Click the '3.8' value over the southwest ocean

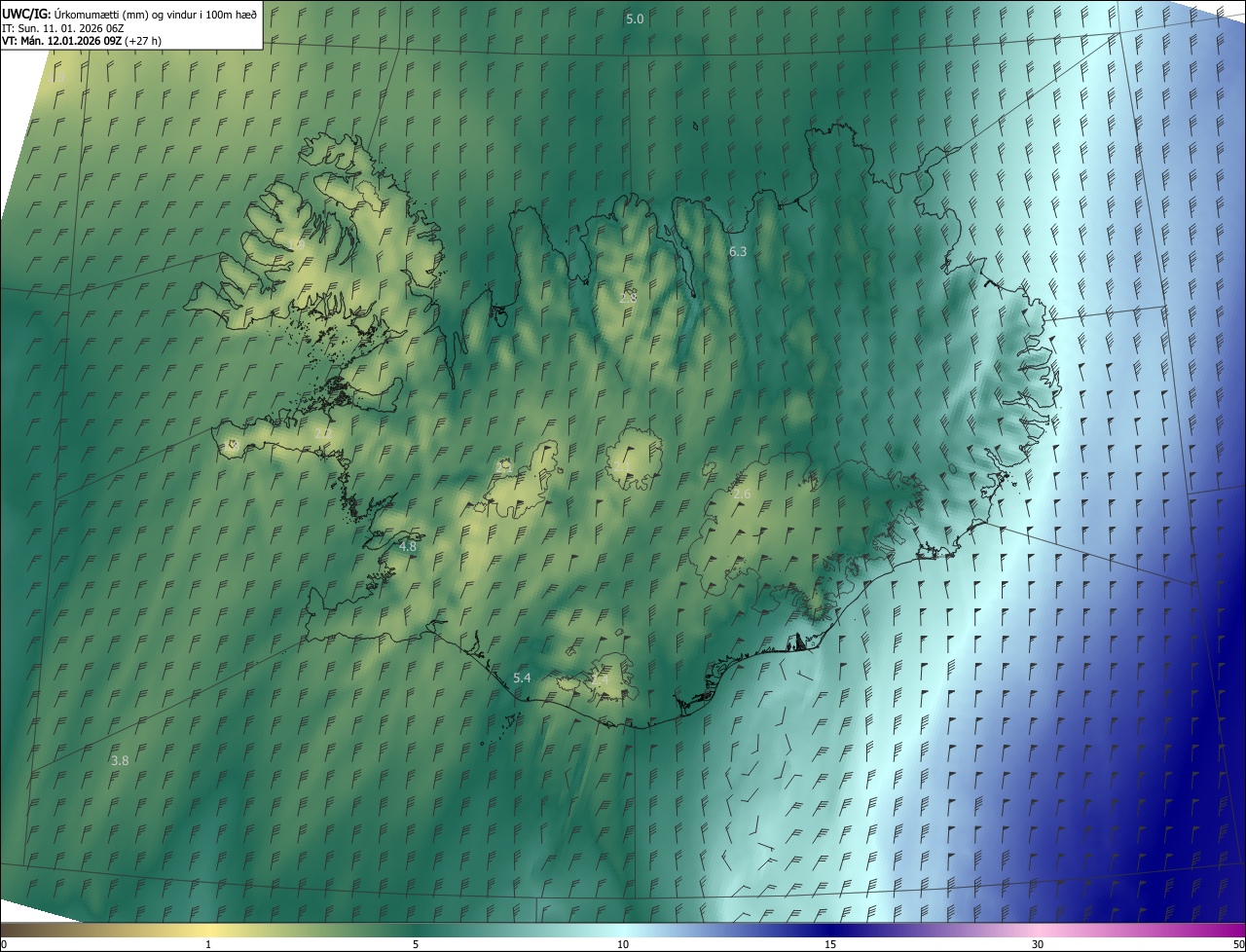coord(120,760)
